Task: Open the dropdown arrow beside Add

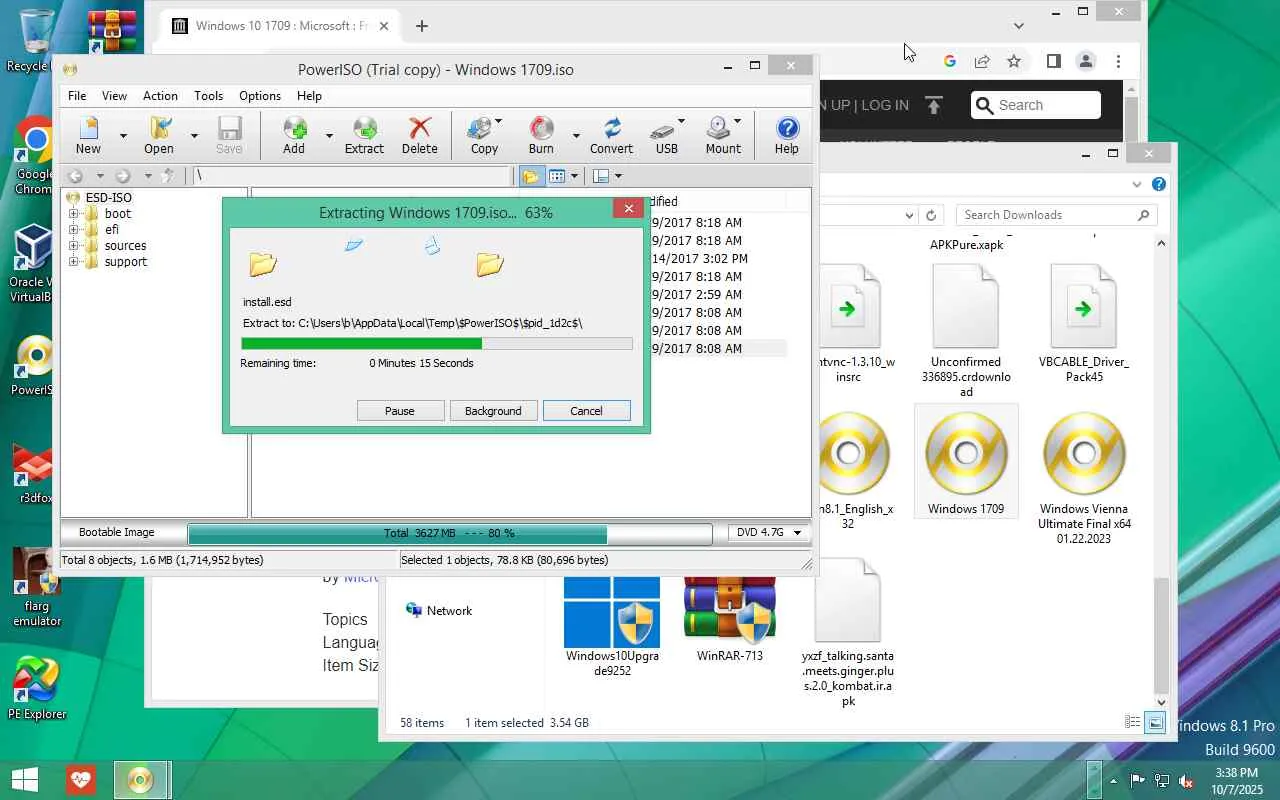Action: tap(329, 135)
